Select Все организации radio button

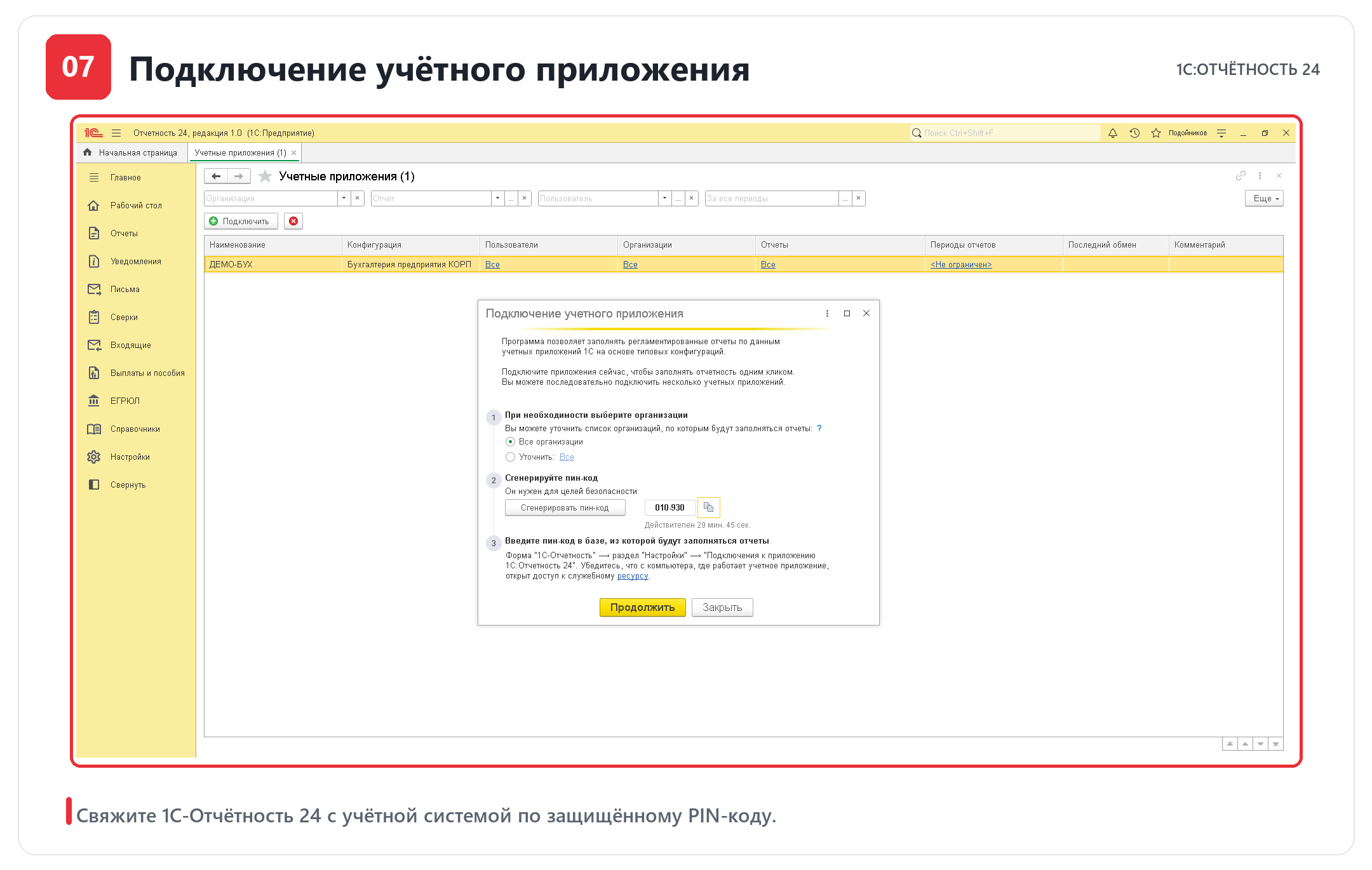(510, 441)
